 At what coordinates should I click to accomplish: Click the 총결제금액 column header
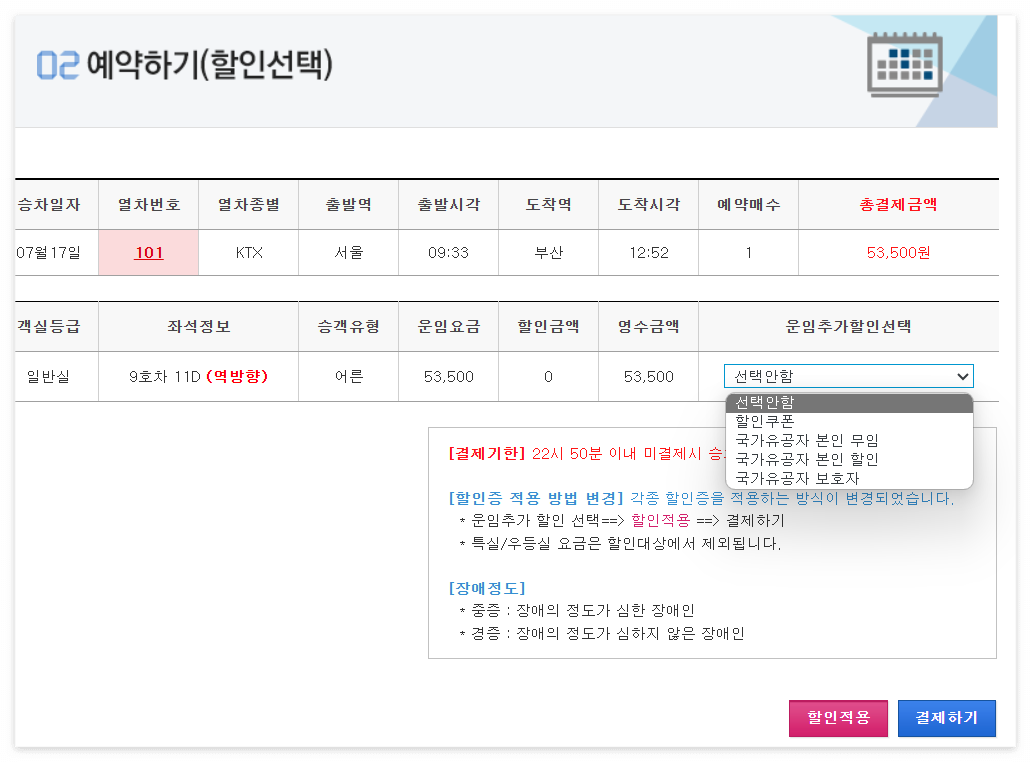click(x=897, y=204)
